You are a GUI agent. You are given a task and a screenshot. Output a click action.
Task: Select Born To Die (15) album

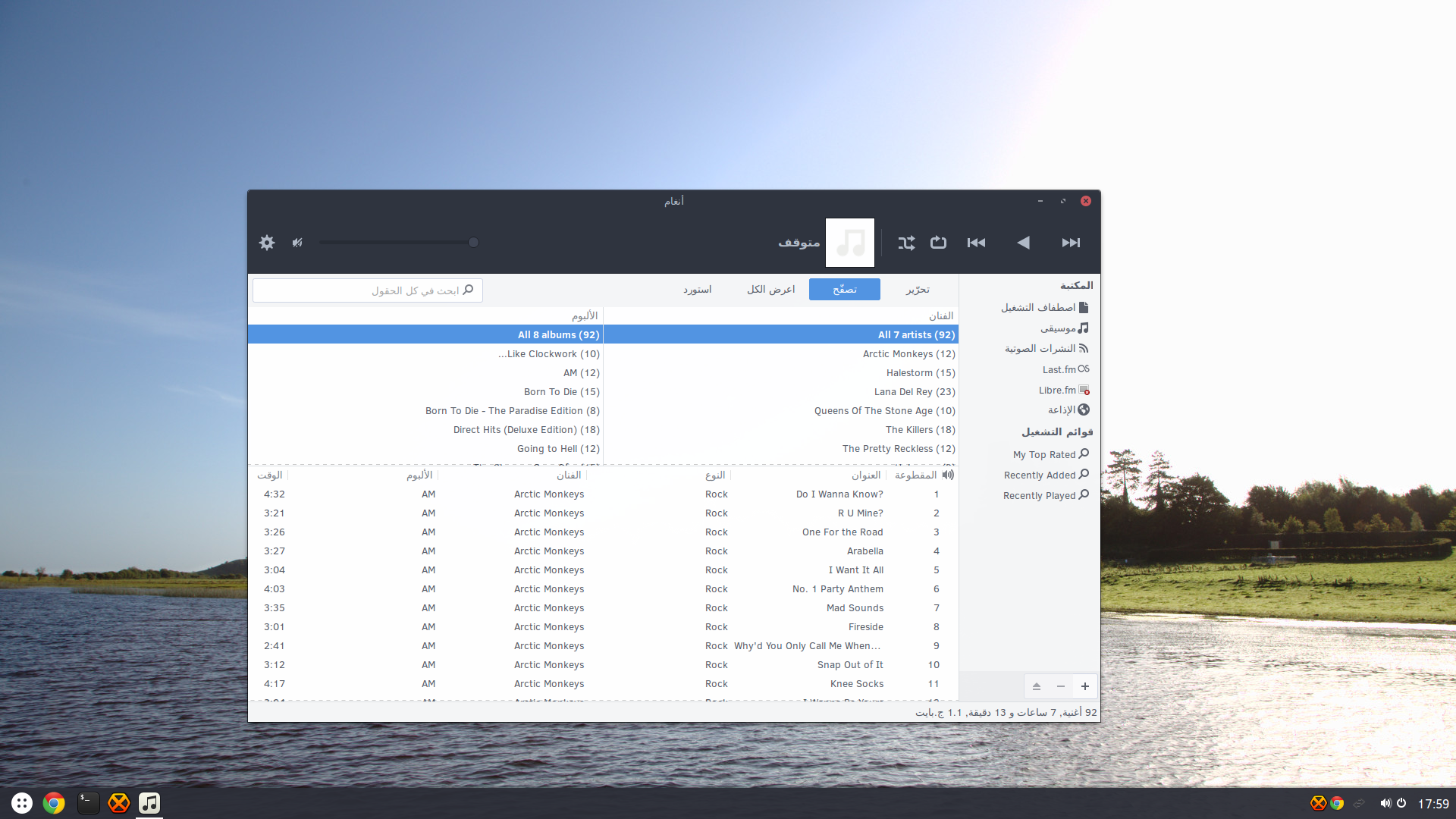425,392
